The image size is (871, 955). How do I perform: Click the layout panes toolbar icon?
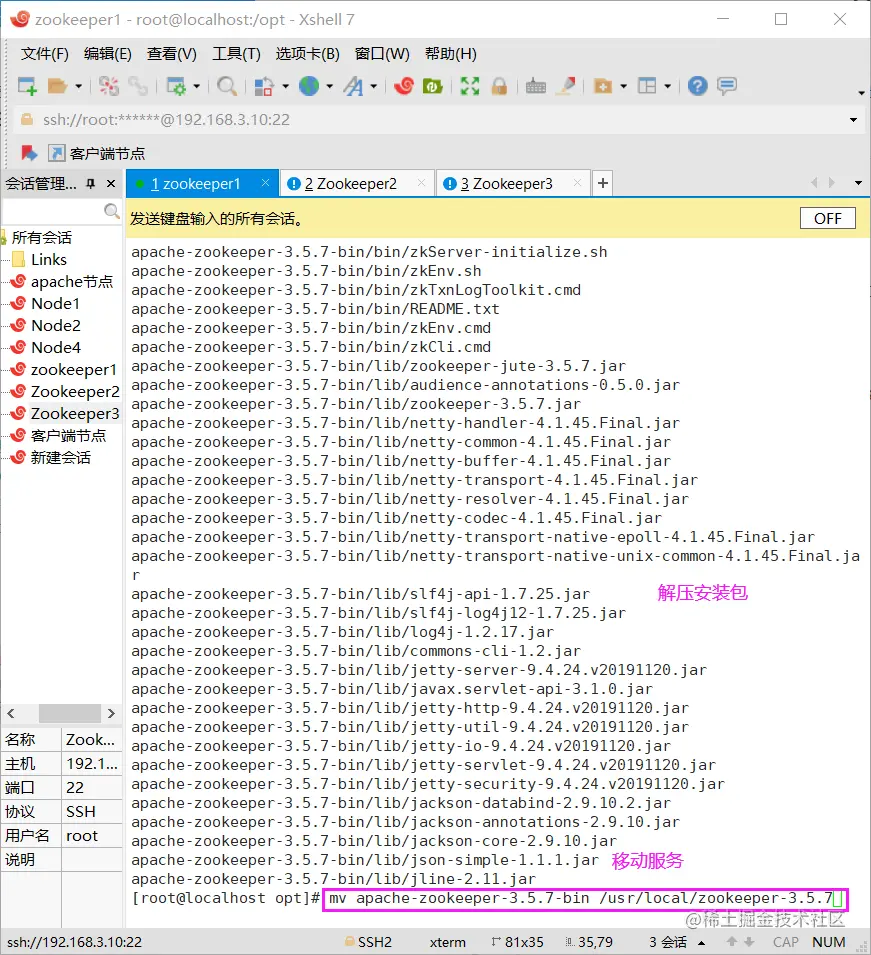[647, 86]
